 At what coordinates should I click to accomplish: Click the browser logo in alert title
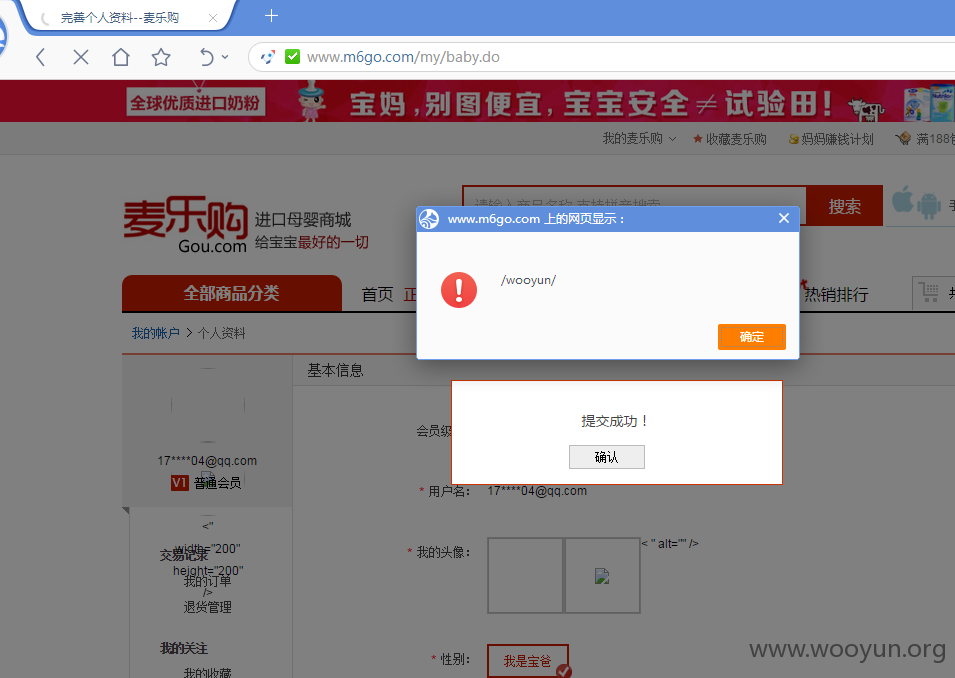[429, 219]
